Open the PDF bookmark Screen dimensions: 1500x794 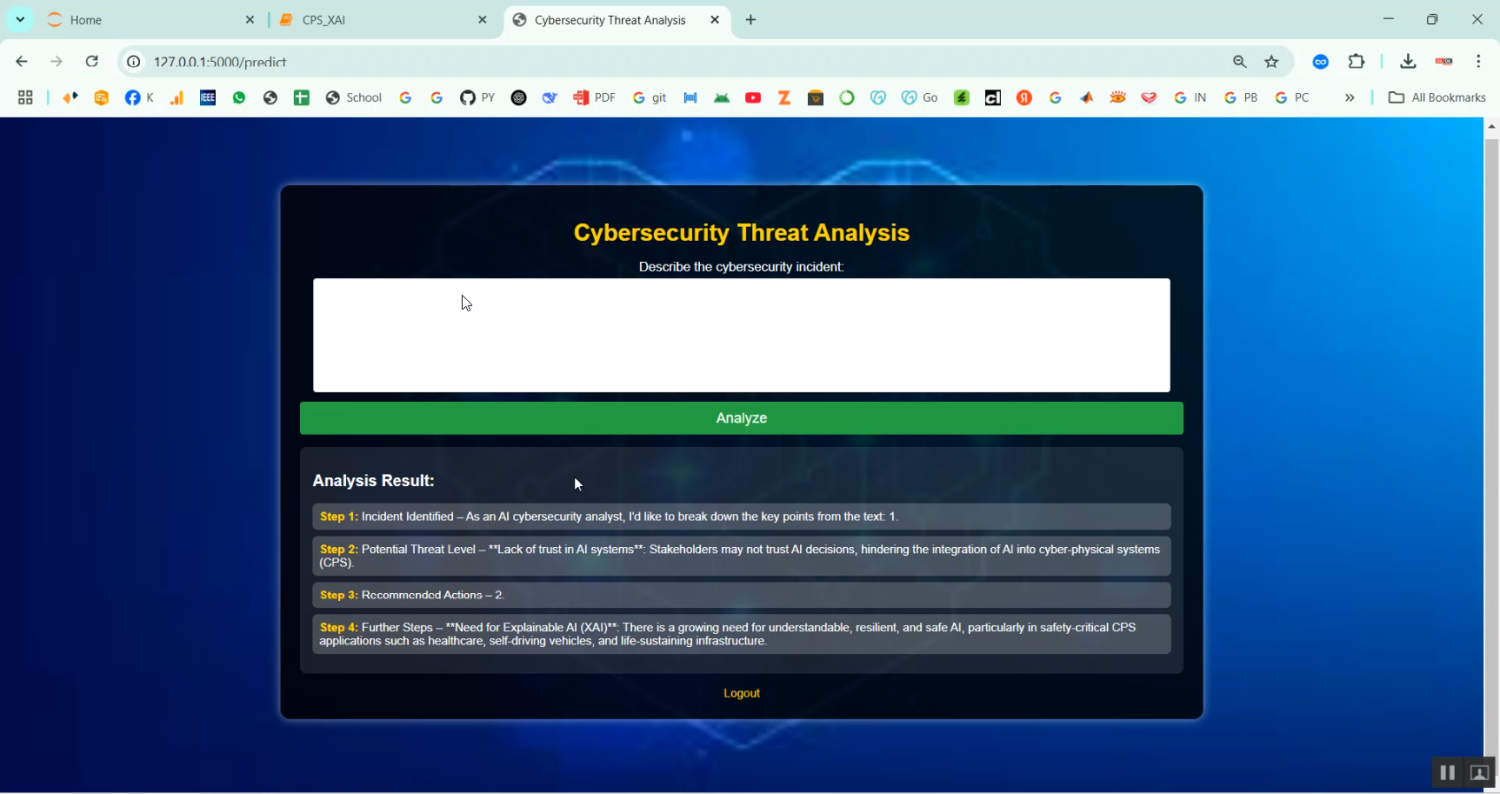594,98
